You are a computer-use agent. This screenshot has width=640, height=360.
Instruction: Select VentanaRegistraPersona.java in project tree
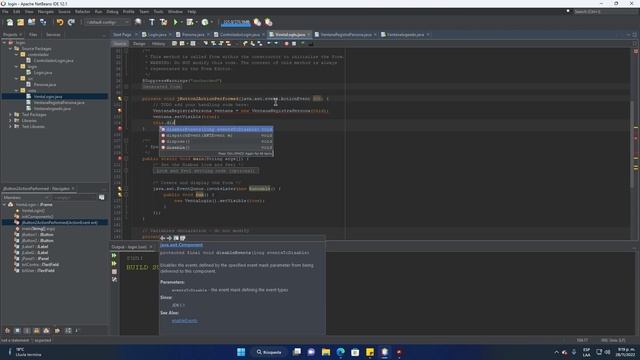[x=59, y=102]
